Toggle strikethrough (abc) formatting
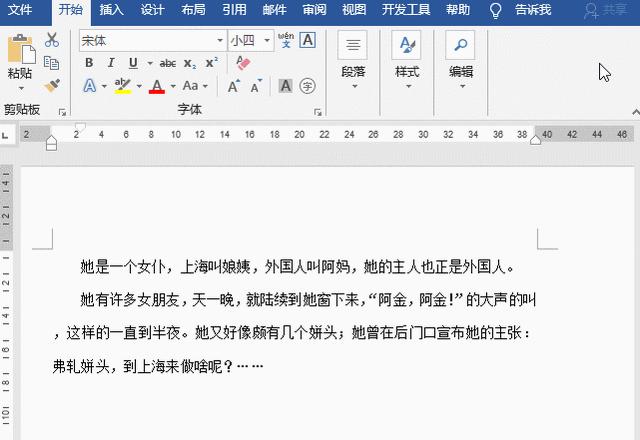The width and height of the screenshot is (640, 440). [x=167, y=63]
